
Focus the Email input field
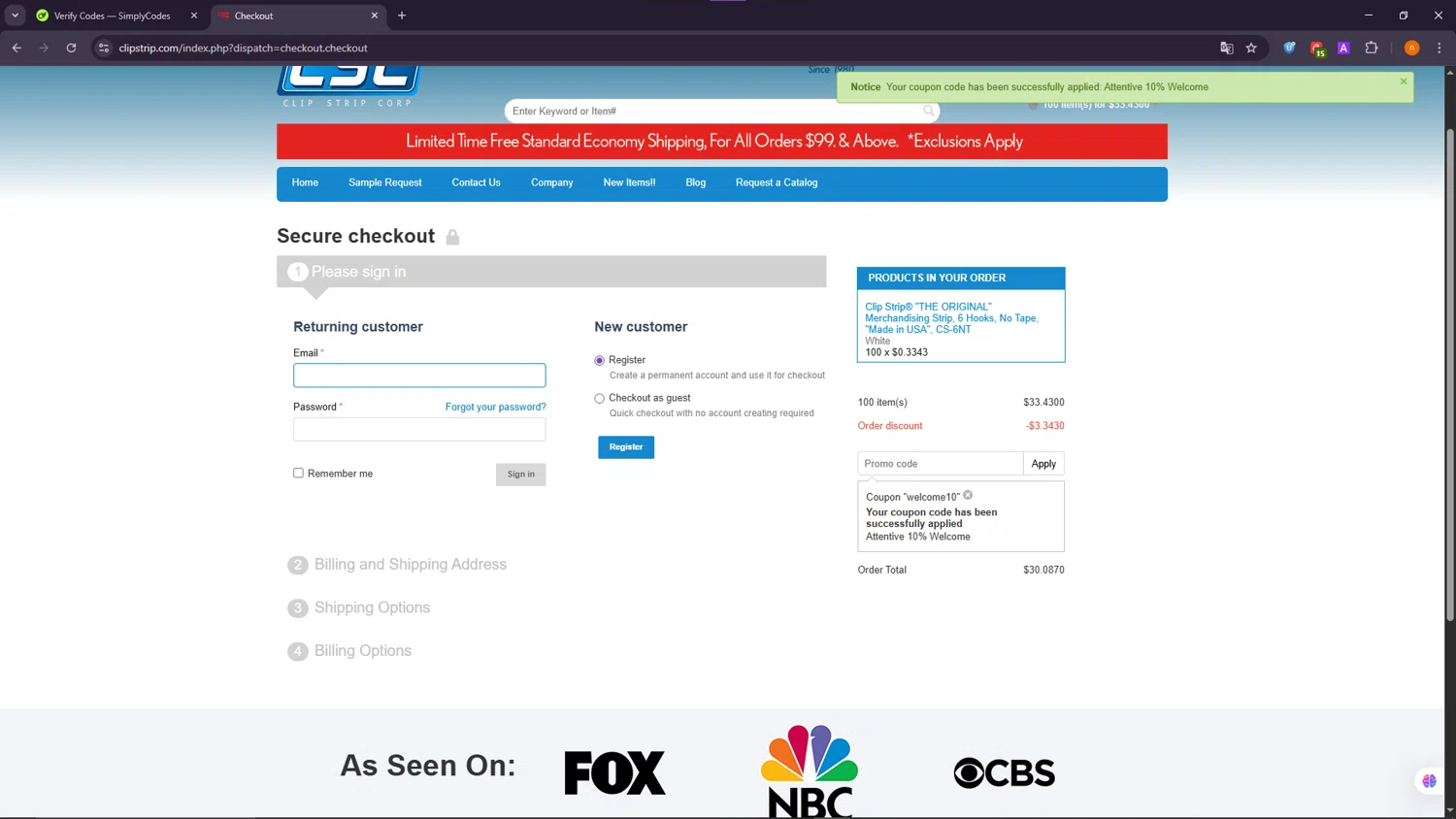click(x=419, y=376)
